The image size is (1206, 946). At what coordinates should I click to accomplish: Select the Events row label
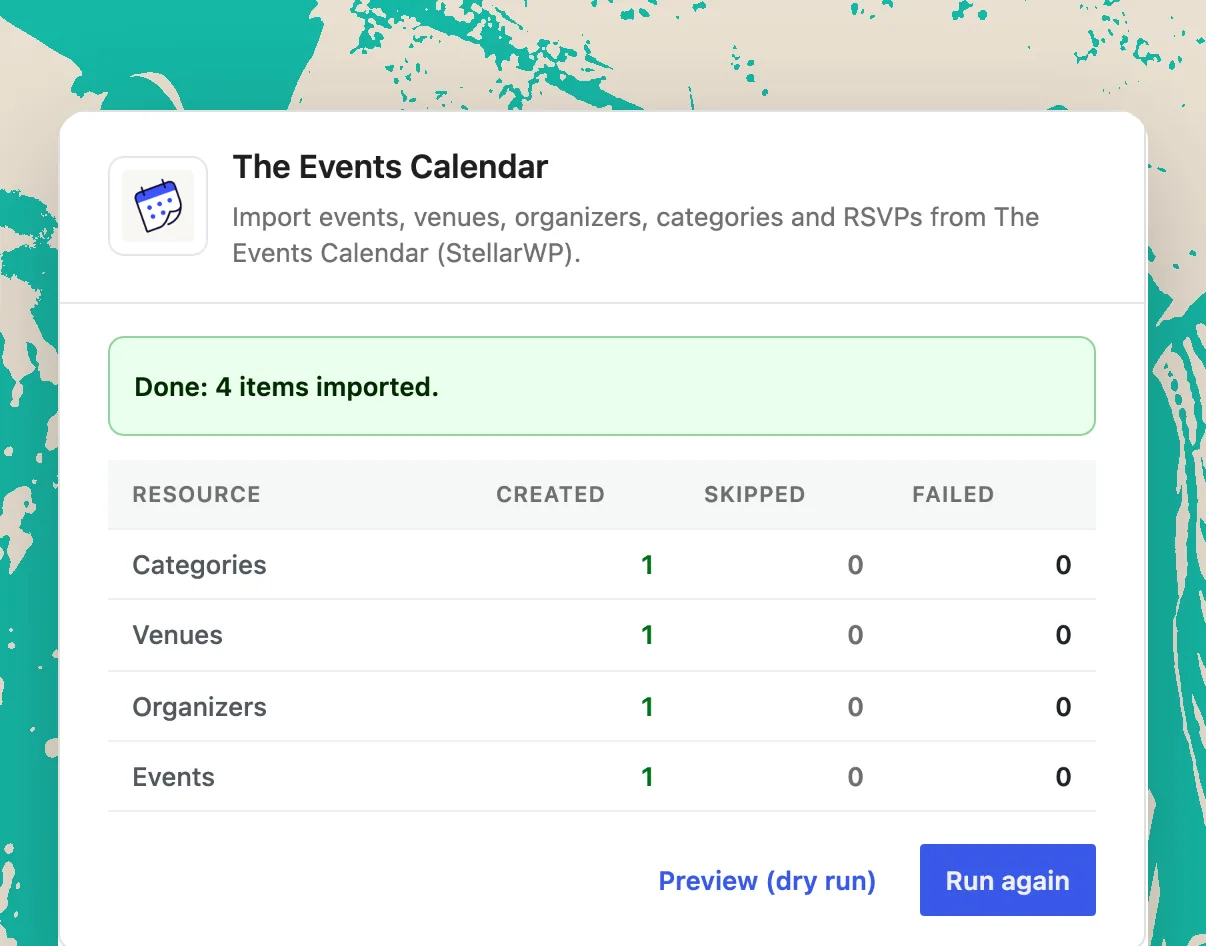pos(174,777)
